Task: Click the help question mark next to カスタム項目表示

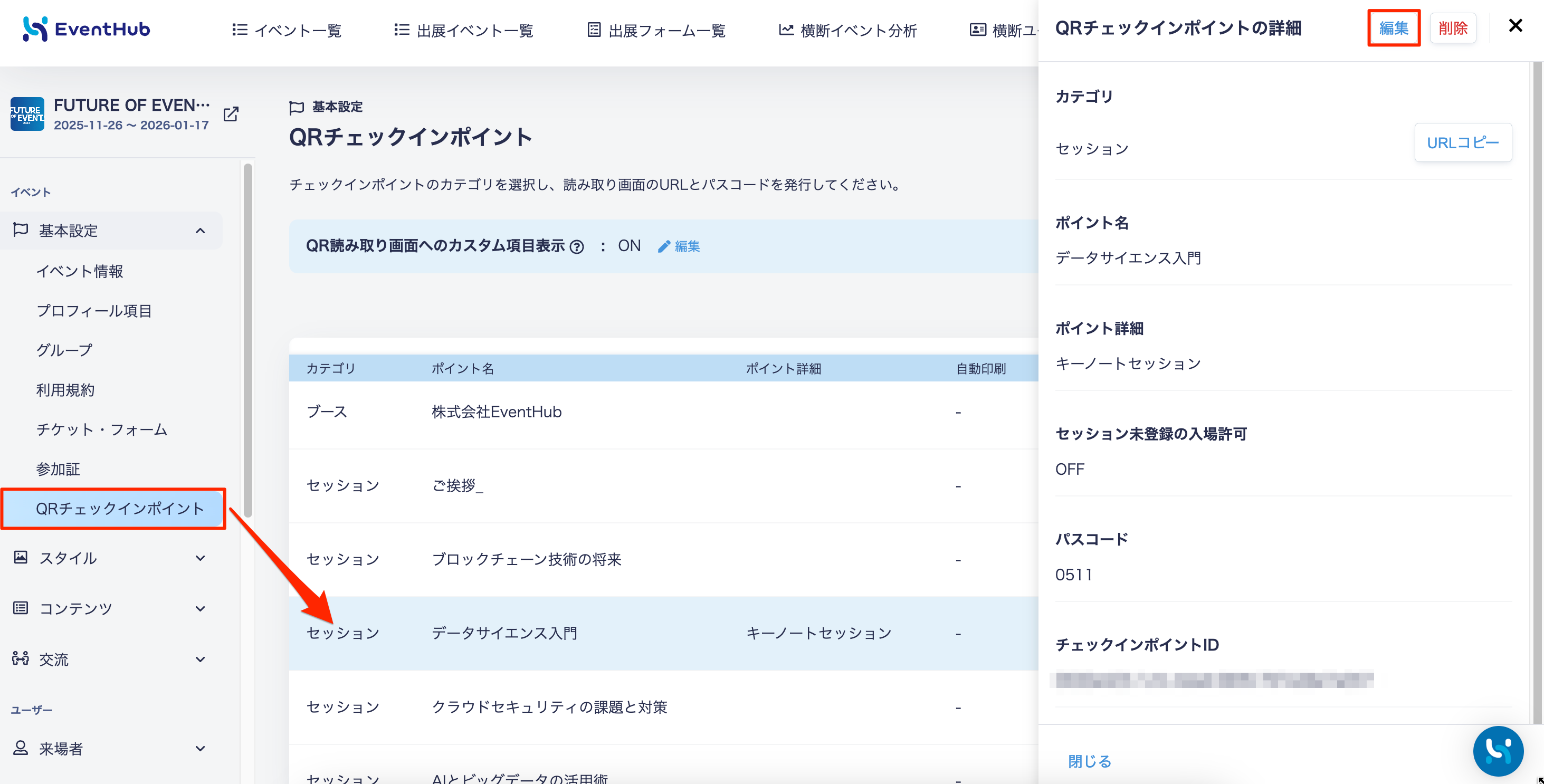Action: [577, 247]
